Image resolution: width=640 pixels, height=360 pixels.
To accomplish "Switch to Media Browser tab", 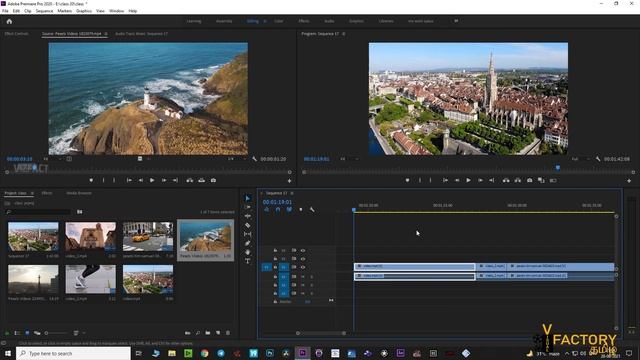I will pos(79,193).
